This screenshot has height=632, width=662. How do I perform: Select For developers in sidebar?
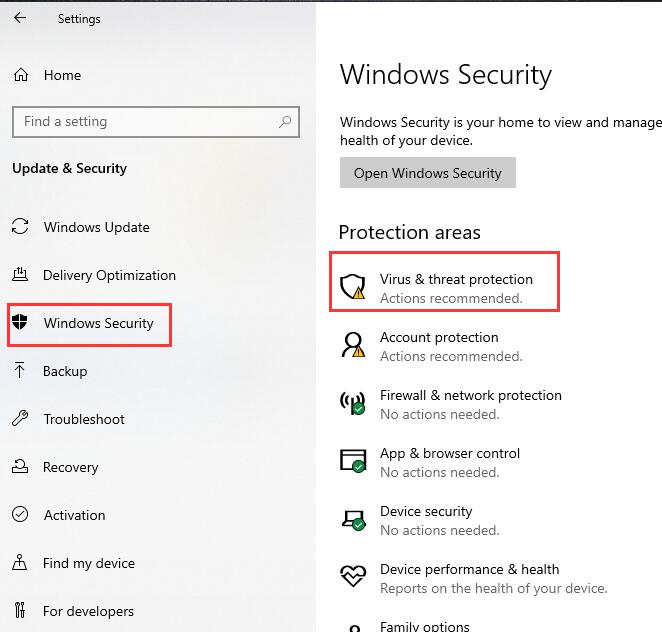(88, 611)
